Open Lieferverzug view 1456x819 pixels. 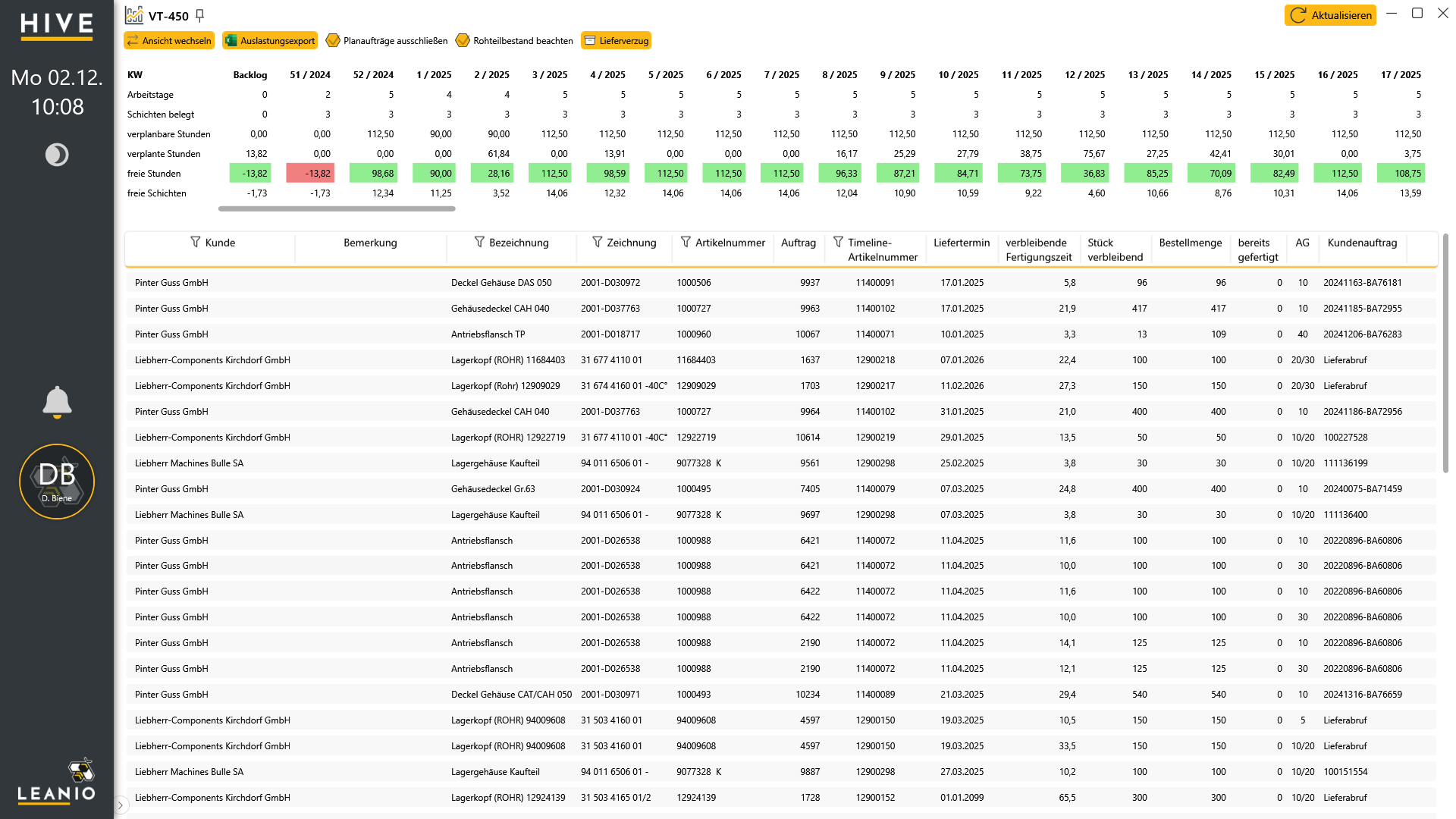[x=616, y=40]
